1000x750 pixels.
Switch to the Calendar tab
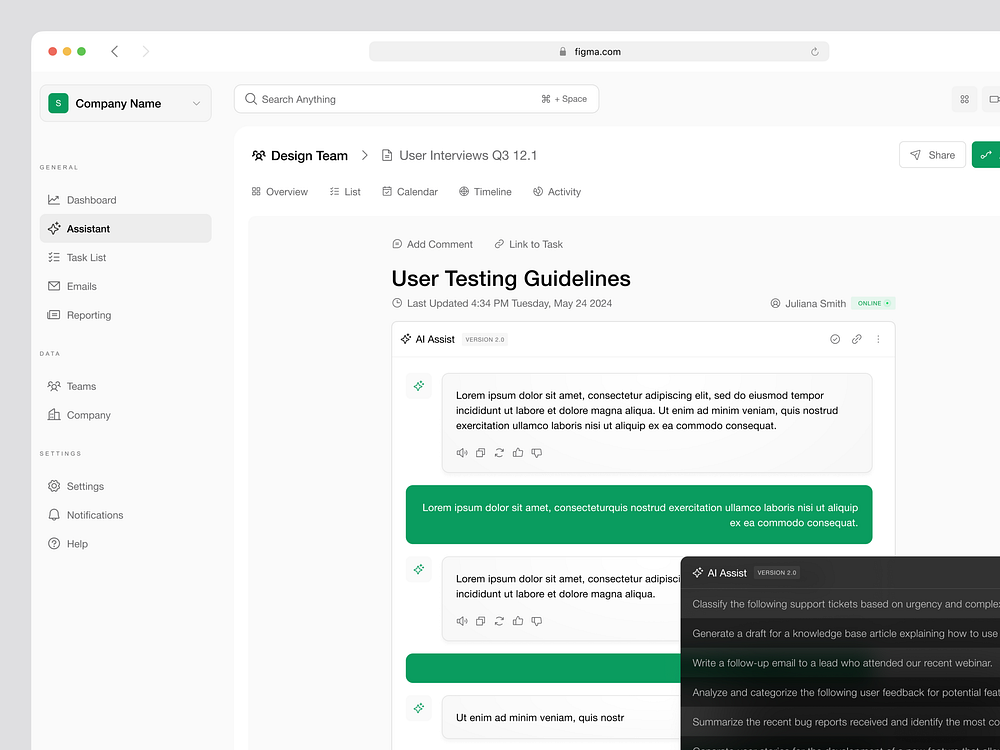coord(410,191)
